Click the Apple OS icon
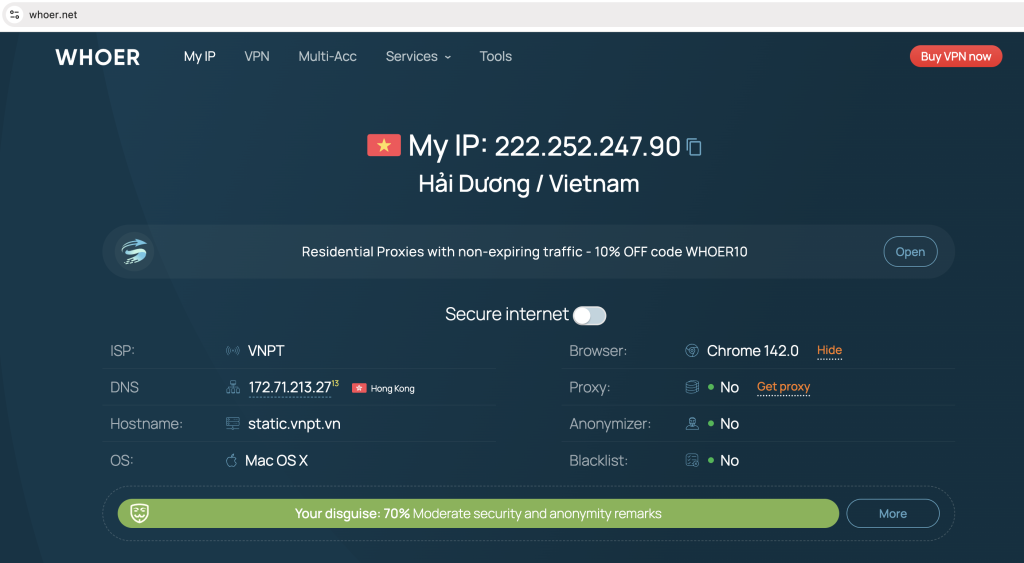The image size is (1024, 563). (232, 461)
